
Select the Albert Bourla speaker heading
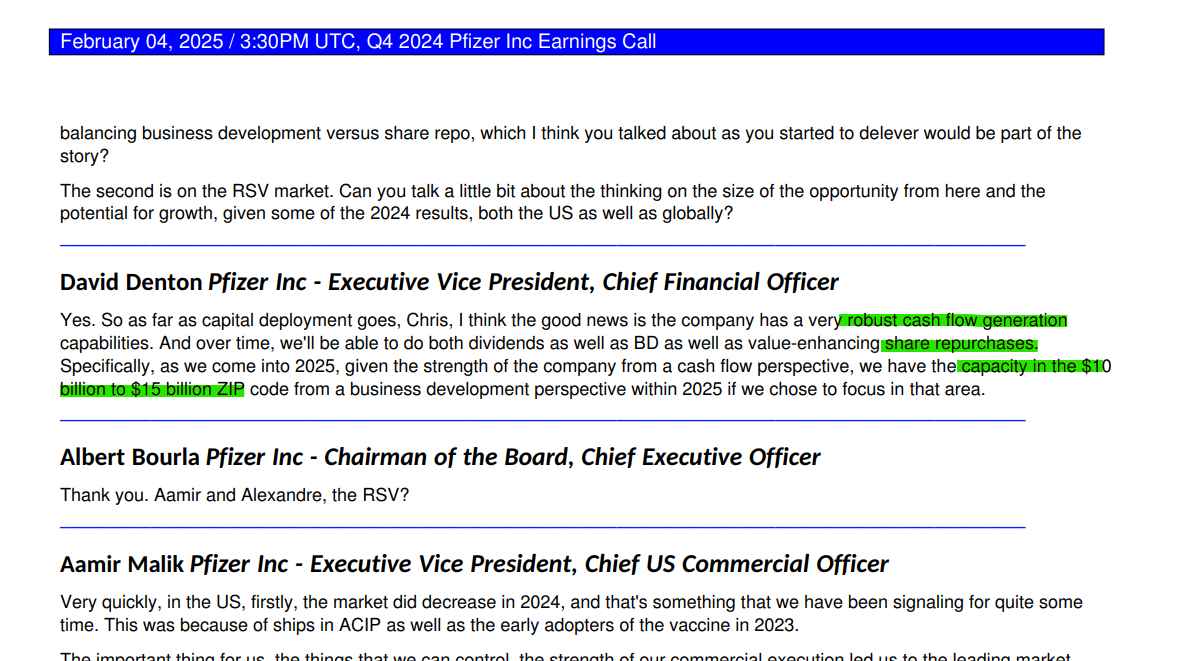[440, 456]
